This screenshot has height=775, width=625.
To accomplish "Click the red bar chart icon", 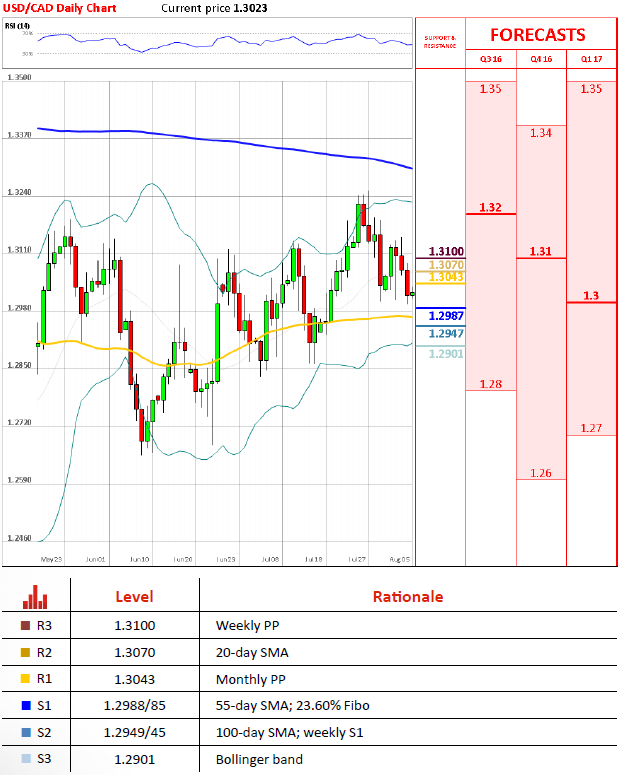I will [35, 597].
